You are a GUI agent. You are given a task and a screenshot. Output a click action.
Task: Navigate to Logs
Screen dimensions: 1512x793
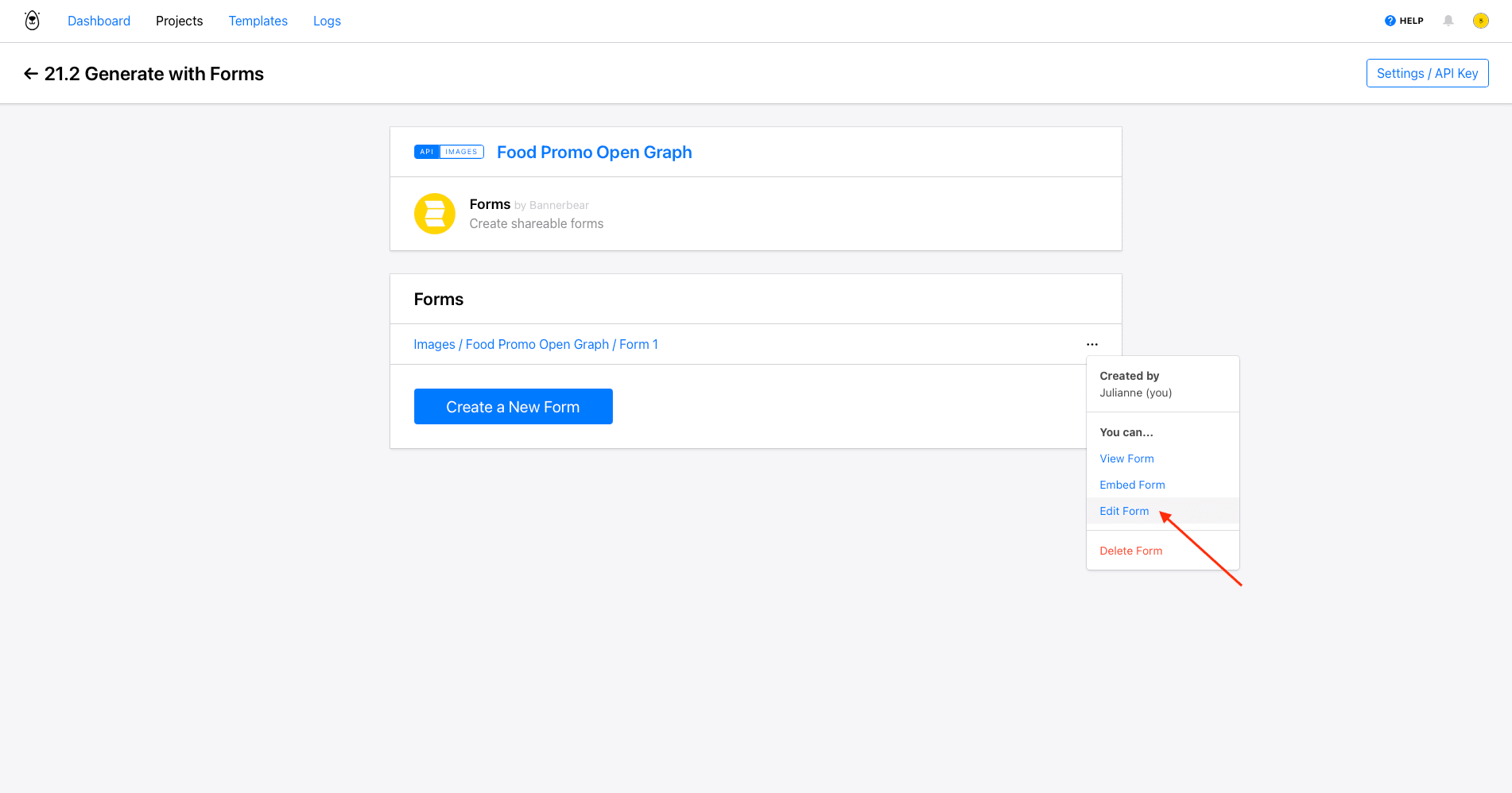coord(327,21)
